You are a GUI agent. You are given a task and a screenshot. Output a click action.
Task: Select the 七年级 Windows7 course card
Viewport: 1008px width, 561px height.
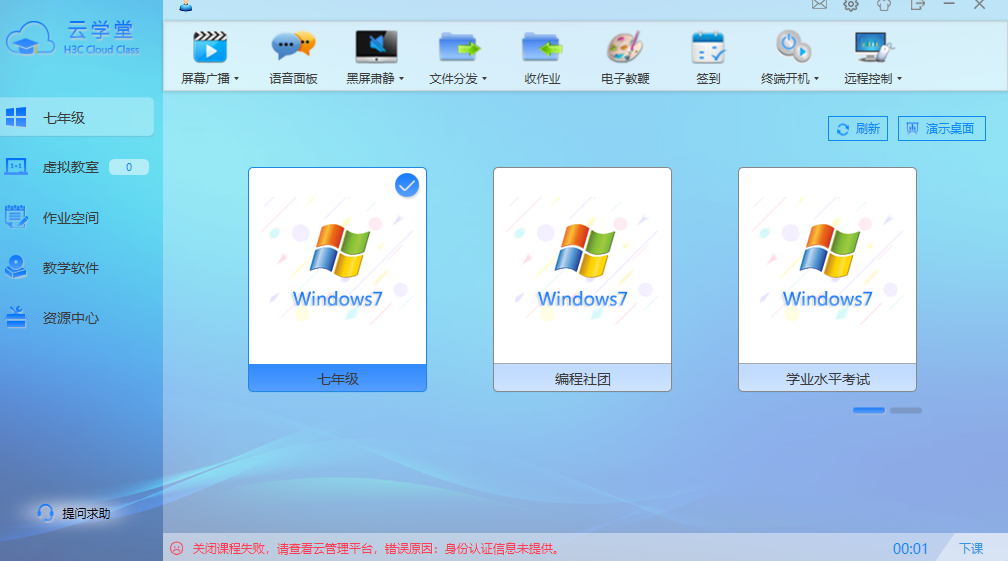(338, 280)
